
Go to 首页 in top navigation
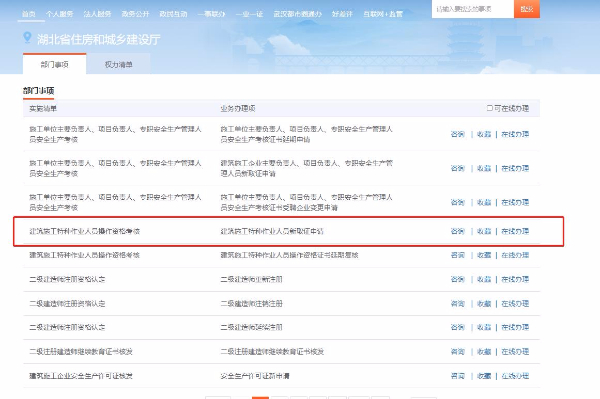pyautogui.click(x=29, y=14)
